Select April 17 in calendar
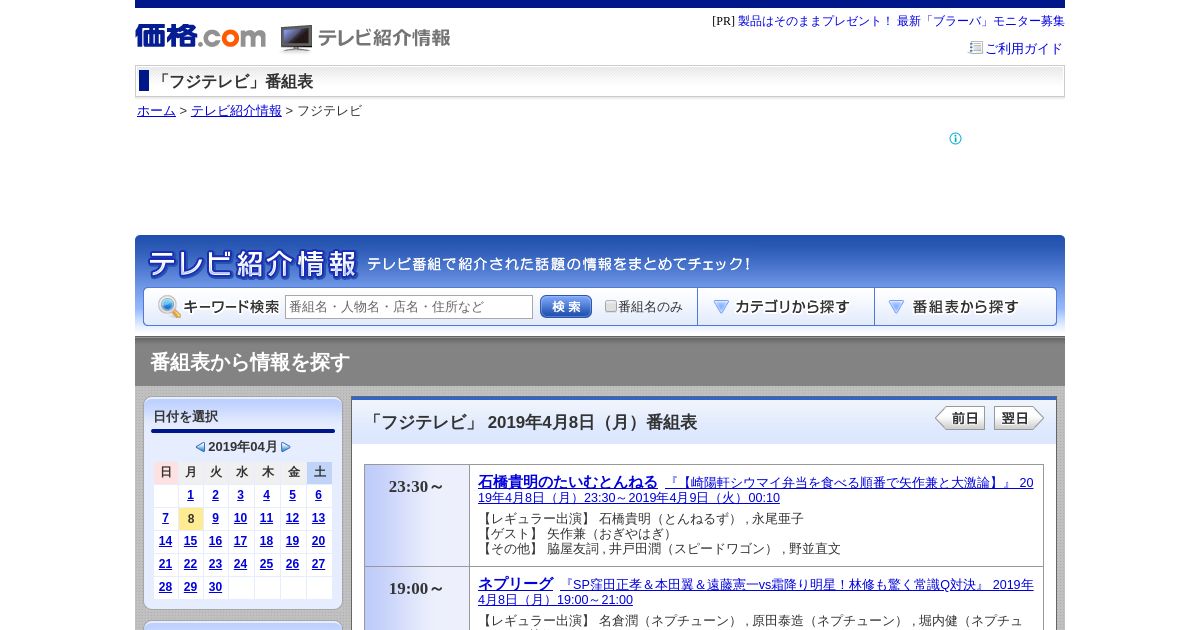The image size is (1200, 630). coord(240,541)
